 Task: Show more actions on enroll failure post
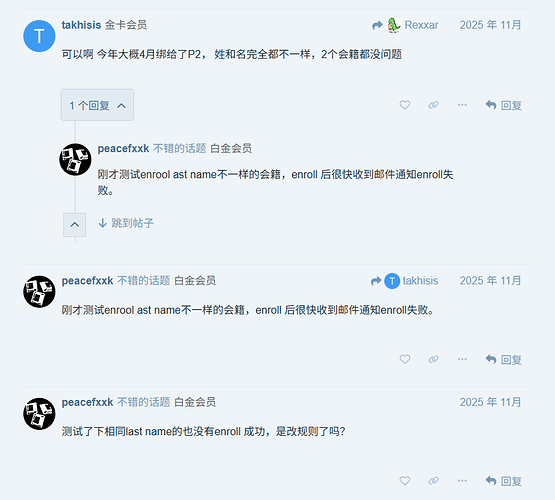click(462, 360)
